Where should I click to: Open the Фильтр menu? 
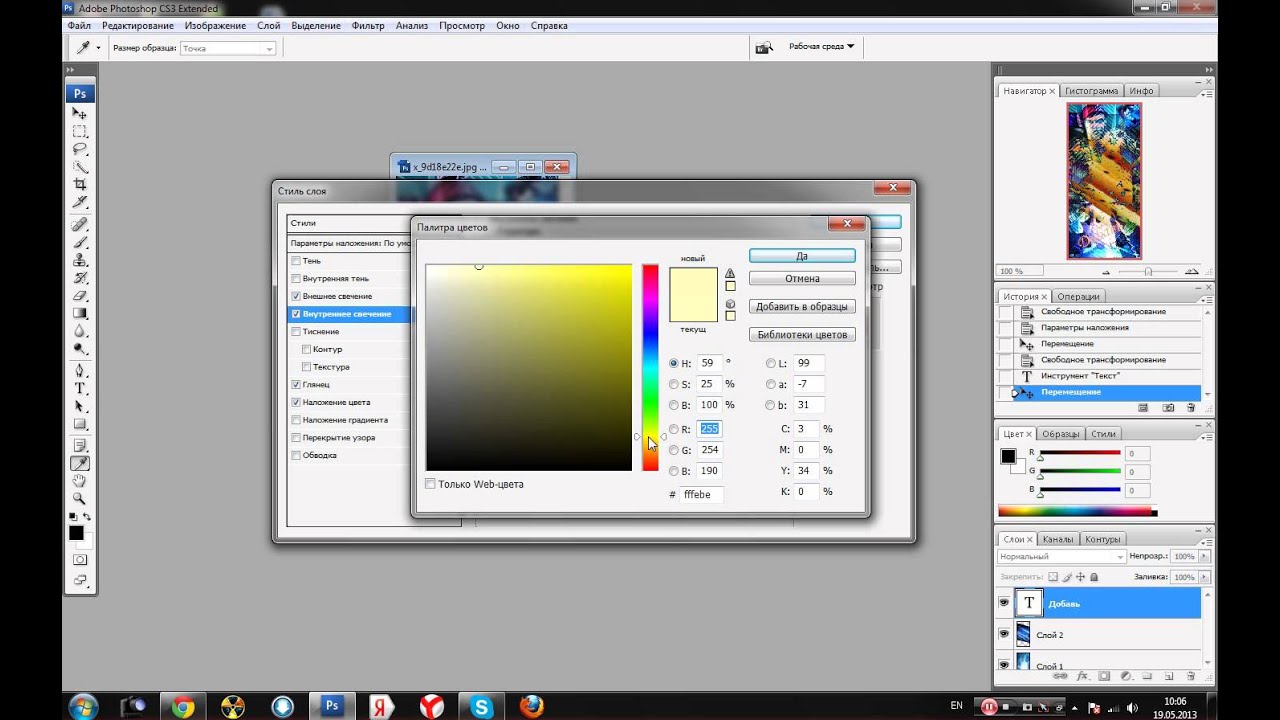(x=368, y=25)
